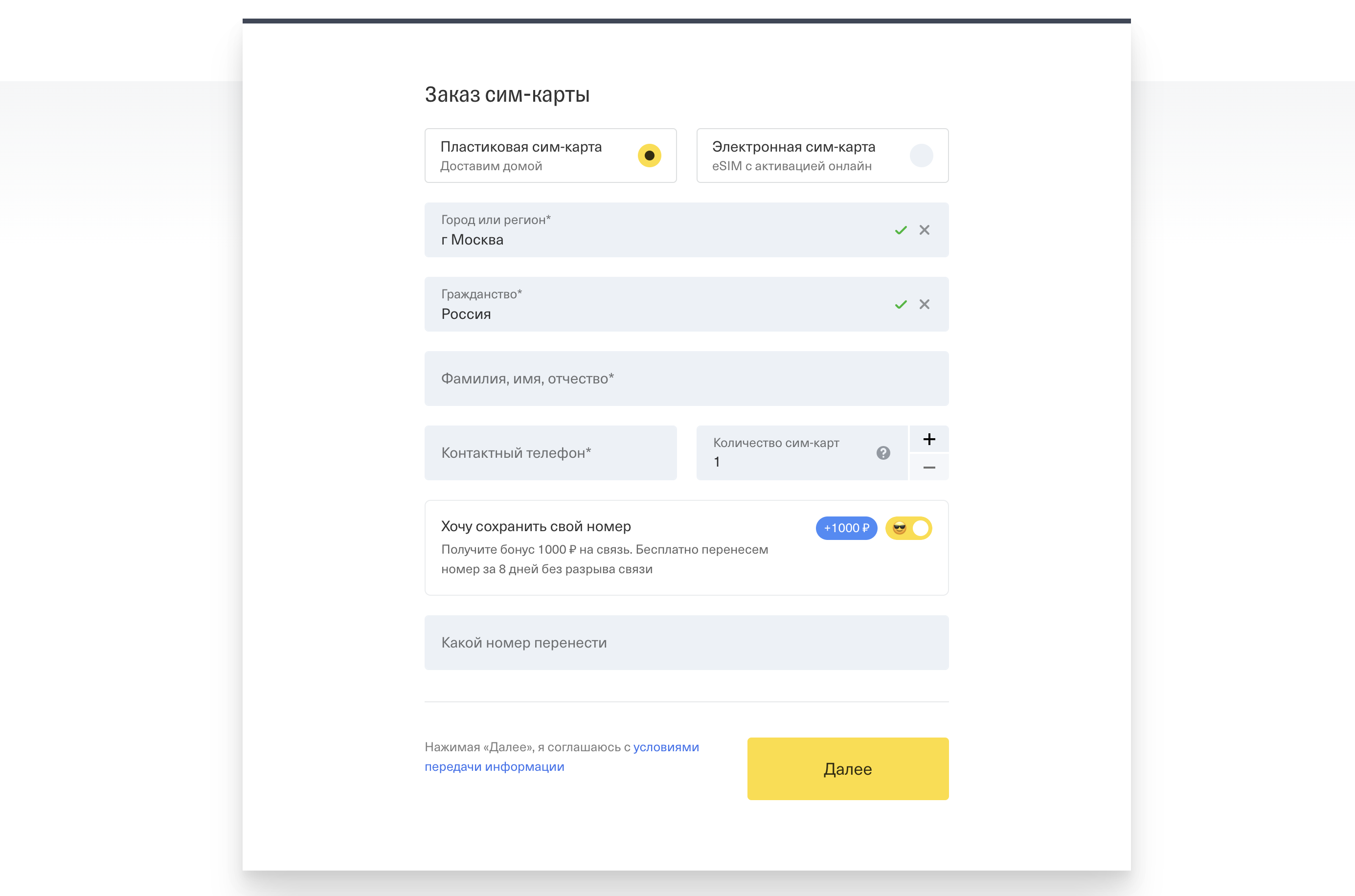Focus the Контактный телефон field
1355x896 pixels.
tap(550, 452)
